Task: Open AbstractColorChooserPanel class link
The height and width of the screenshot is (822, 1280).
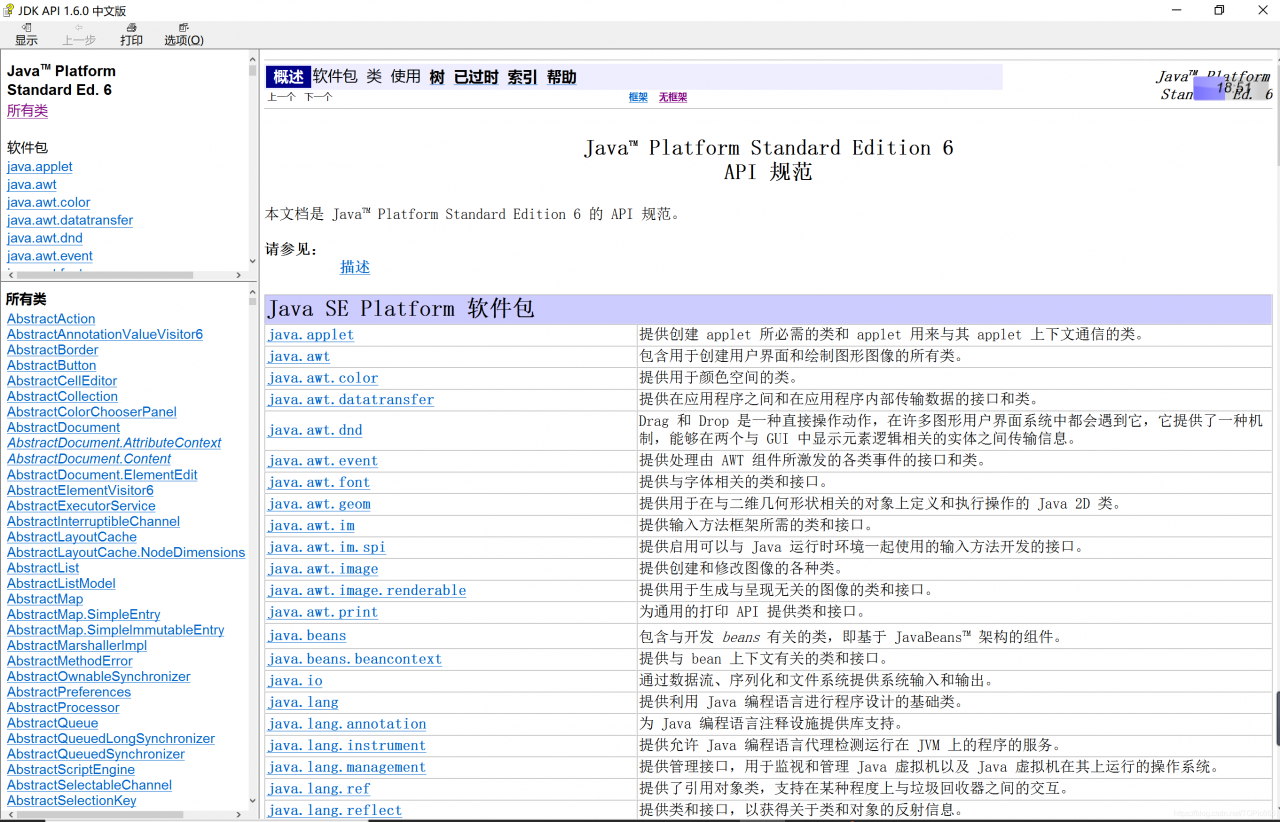Action: pyautogui.click(x=92, y=412)
